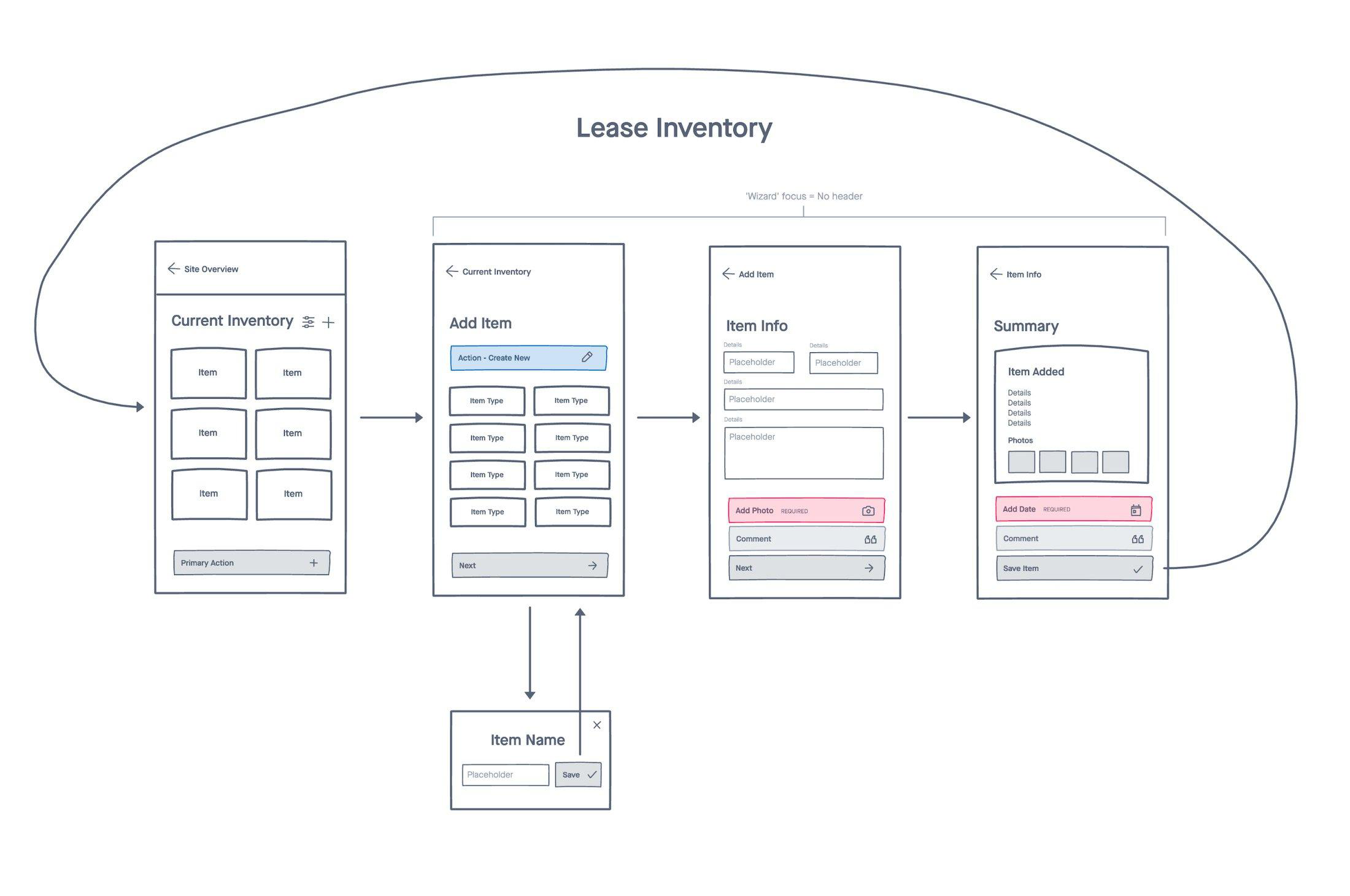The image size is (1350, 896).
Task: Click the arrow icon in Item Info's Next button
Action: (x=869, y=568)
